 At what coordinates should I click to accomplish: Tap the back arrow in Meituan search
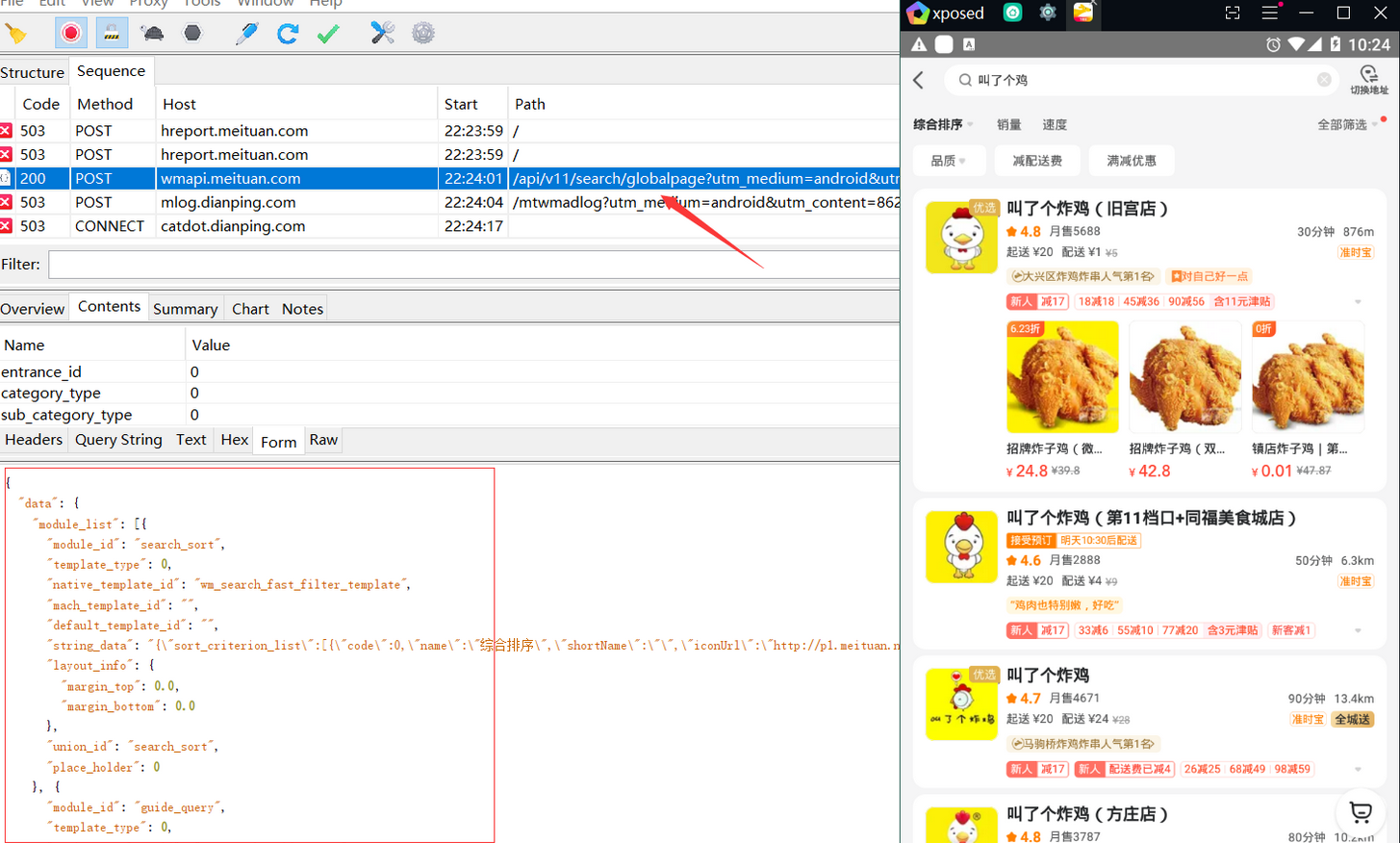pos(919,80)
